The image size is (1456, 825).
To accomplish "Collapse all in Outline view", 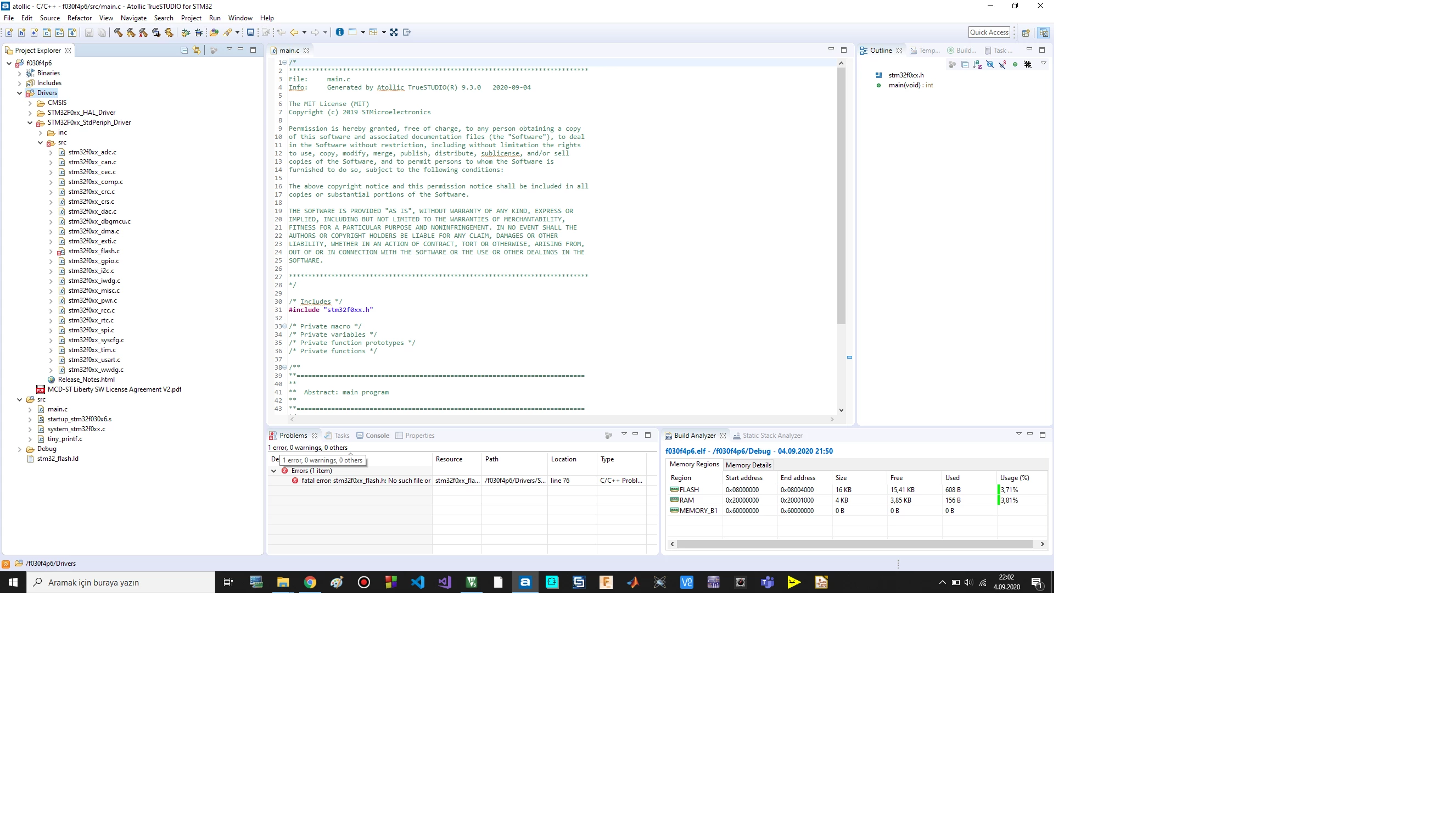I will pyautogui.click(x=965, y=65).
